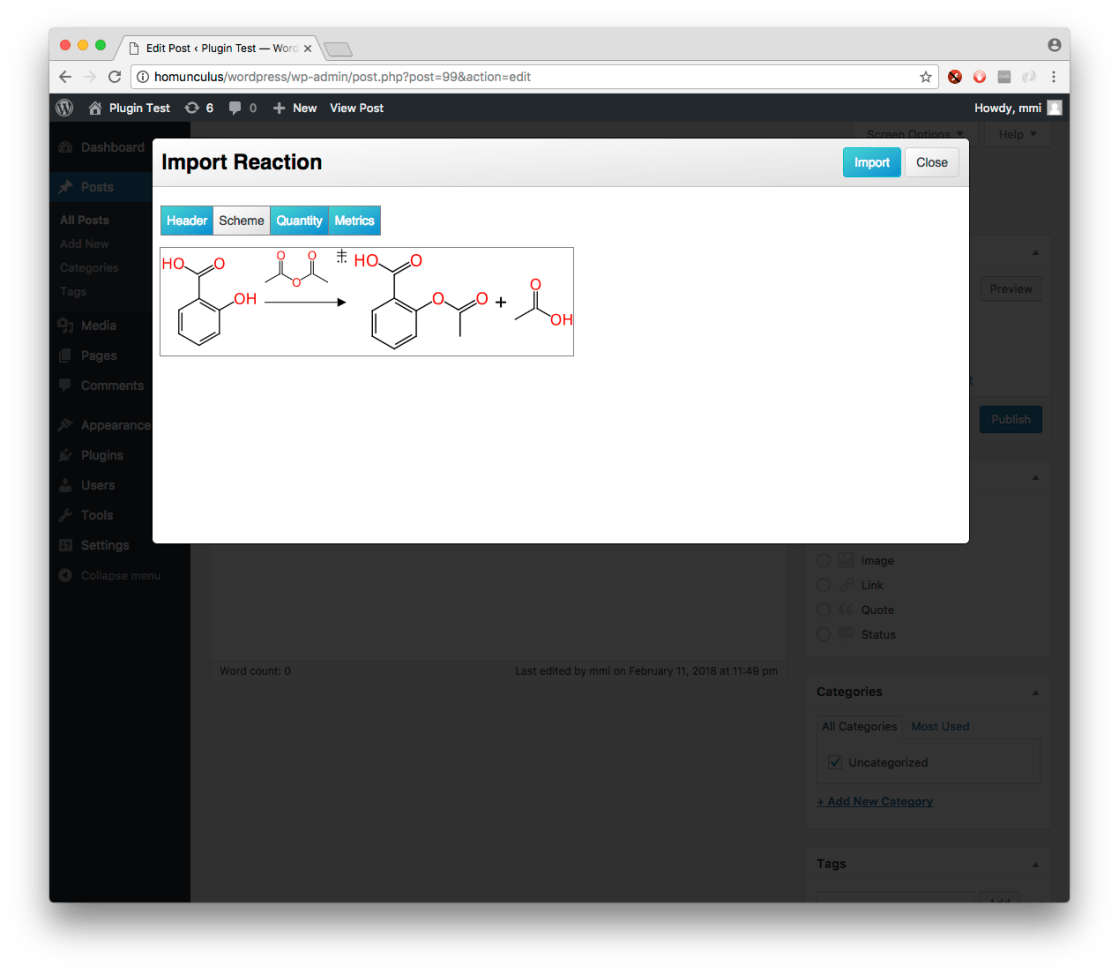The width and height of the screenshot is (1119, 973).
Task: Expand the Help dropdown
Action: [x=1017, y=135]
